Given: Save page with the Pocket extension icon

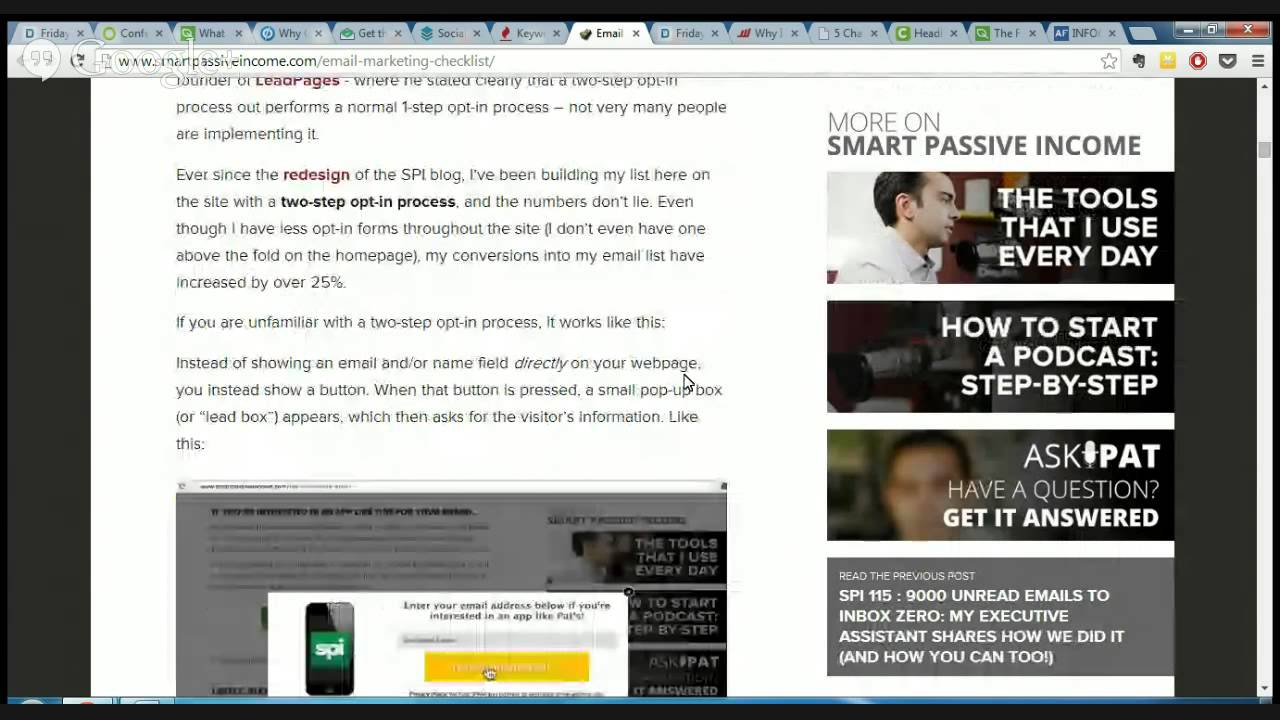Looking at the screenshot, I should point(1228,61).
